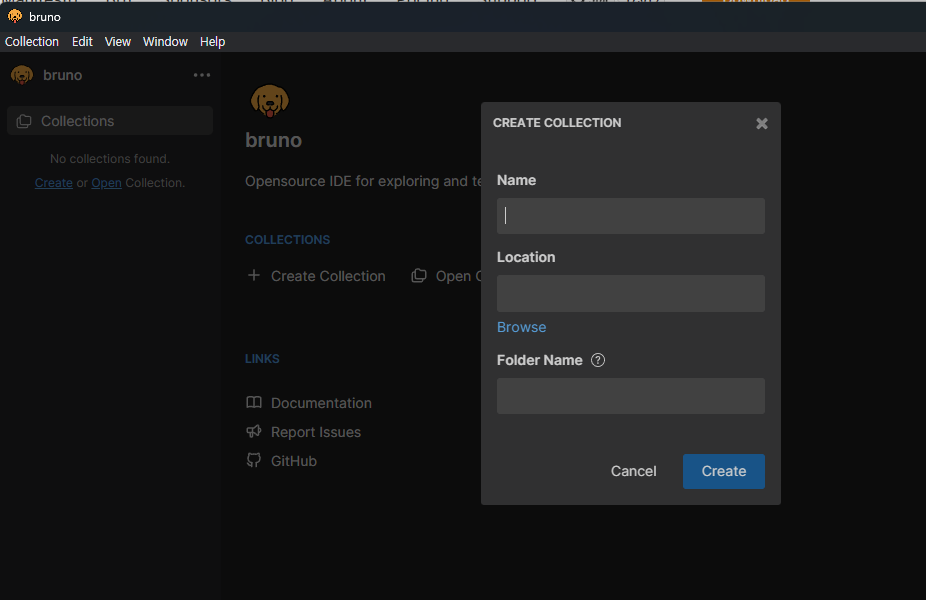Click the 'No collections found.' text
This screenshot has width=926, height=600.
click(110, 158)
